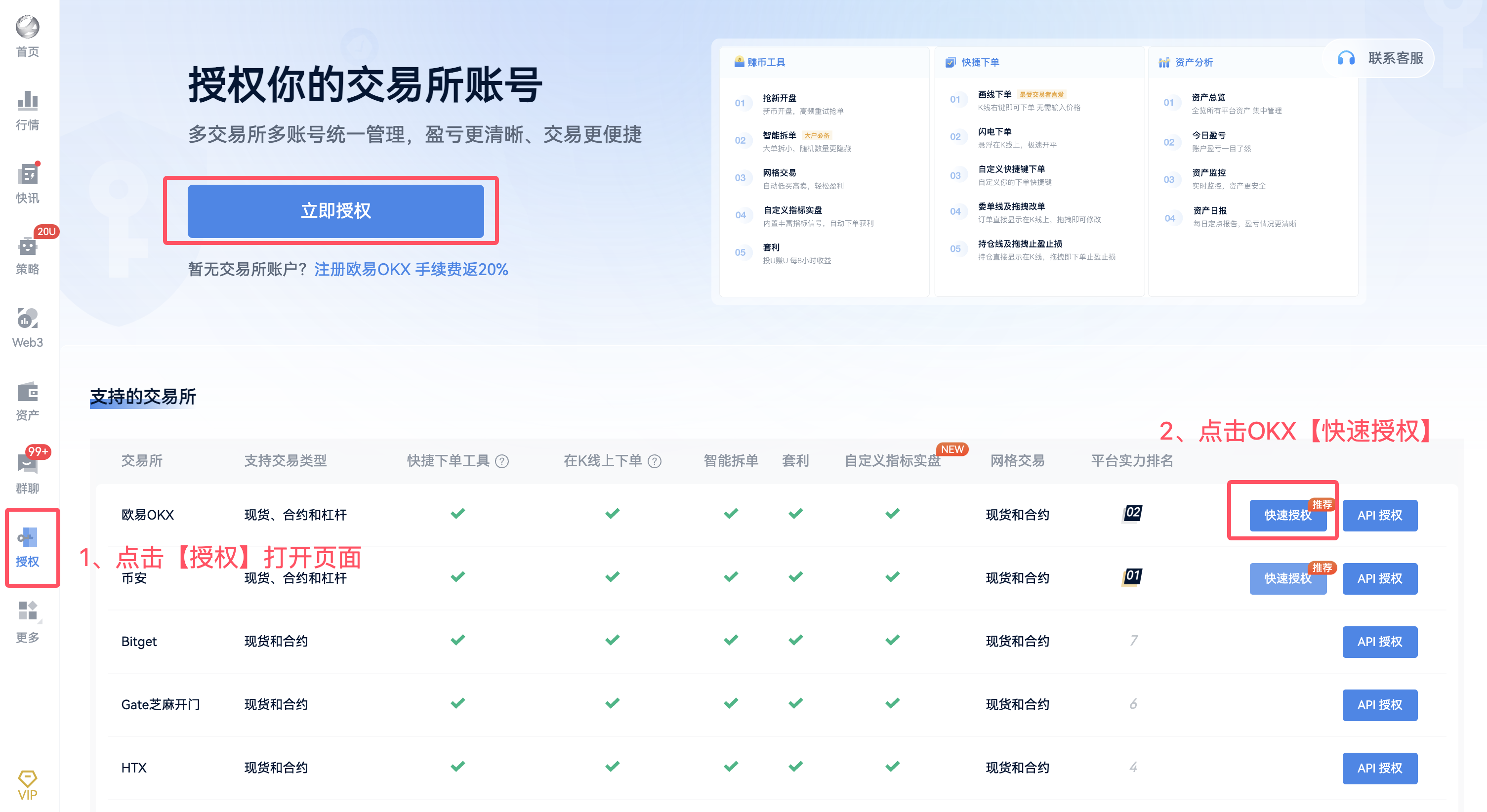The height and width of the screenshot is (812, 1487).
Task: Open 智能拆单 in 赚币工具 list
Action: point(779,136)
